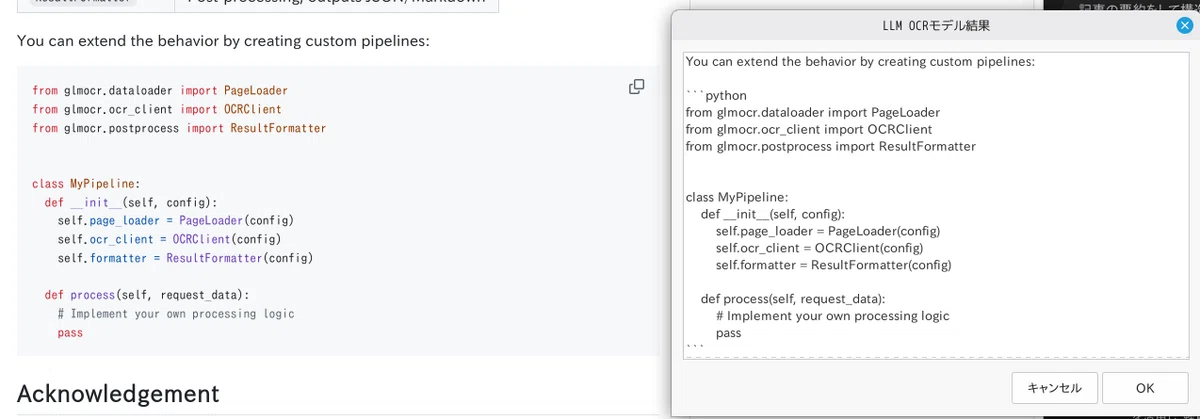Dismiss the dialog with キャンセル button
This screenshot has width=1200, height=419.
1055,388
